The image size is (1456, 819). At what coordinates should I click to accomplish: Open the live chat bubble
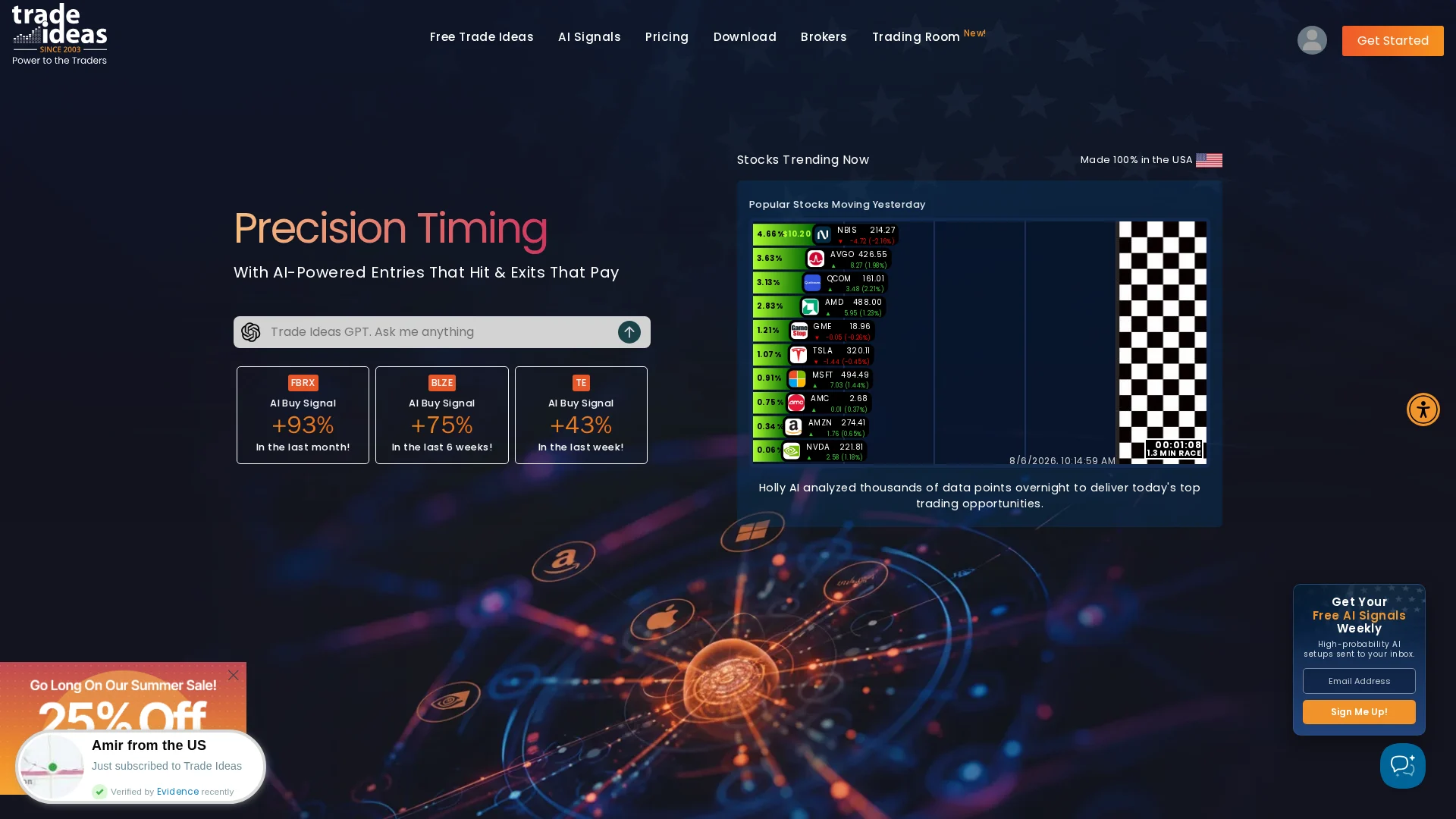coord(1402,766)
